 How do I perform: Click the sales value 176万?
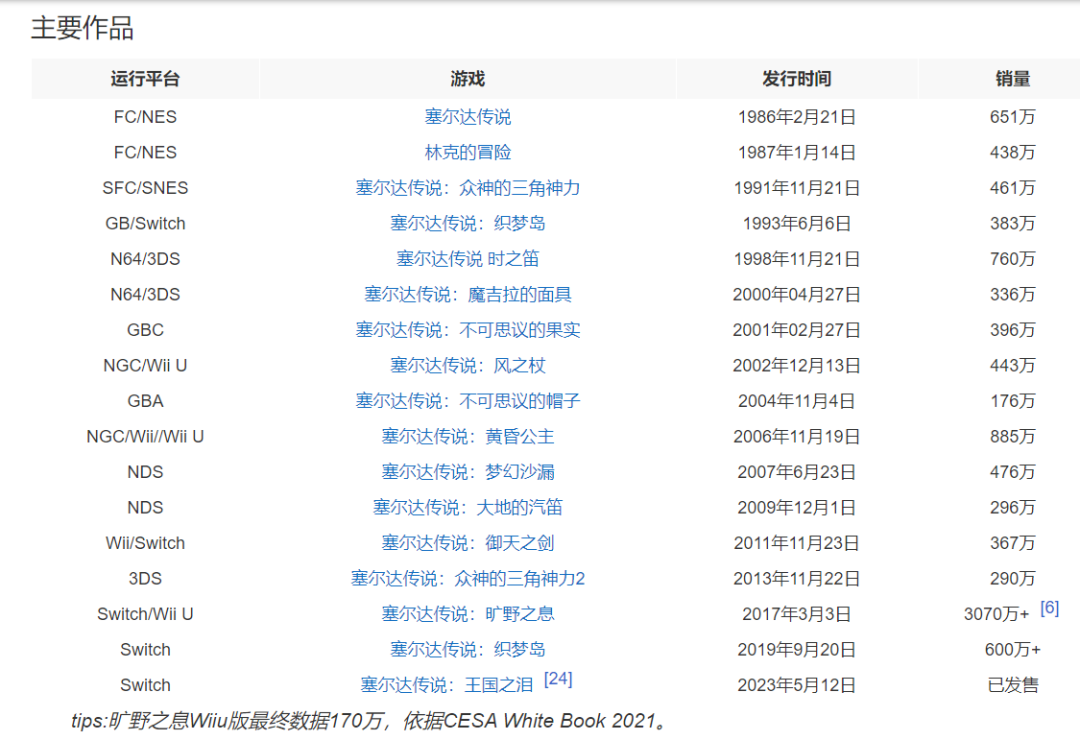[x=1012, y=400]
